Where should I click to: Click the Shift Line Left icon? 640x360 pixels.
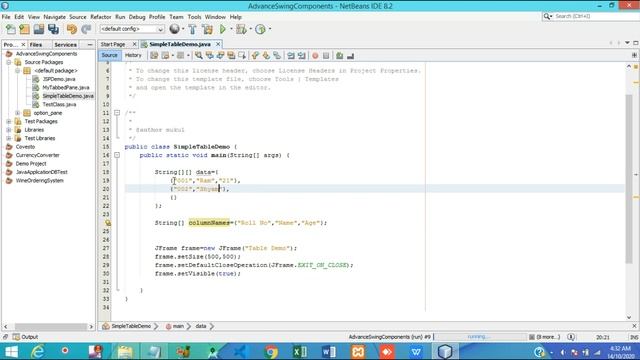pyautogui.click(x=291, y=56)
